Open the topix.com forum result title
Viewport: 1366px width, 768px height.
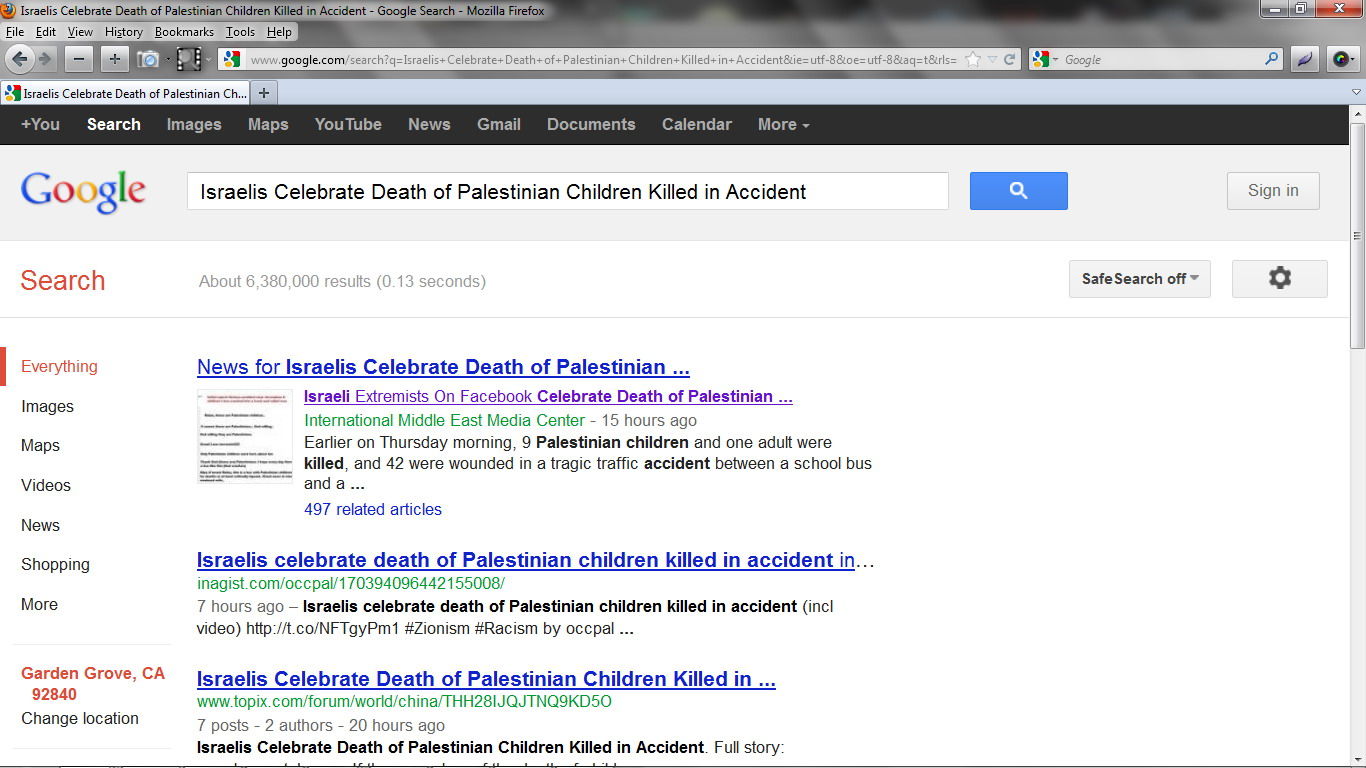(486, 679)
